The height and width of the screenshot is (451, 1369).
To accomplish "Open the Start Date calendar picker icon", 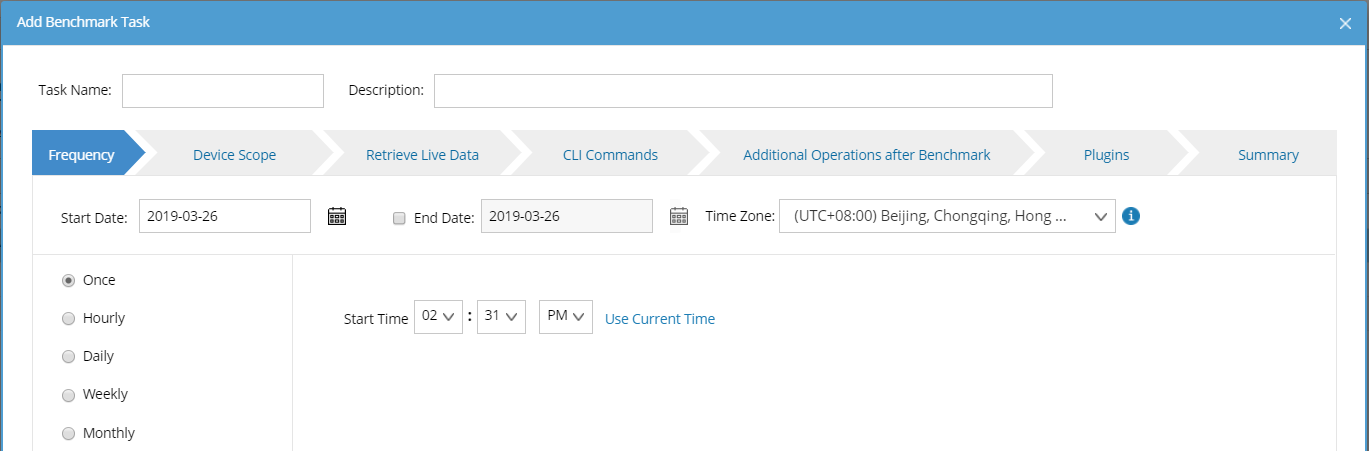I will (x=337, y=216).
